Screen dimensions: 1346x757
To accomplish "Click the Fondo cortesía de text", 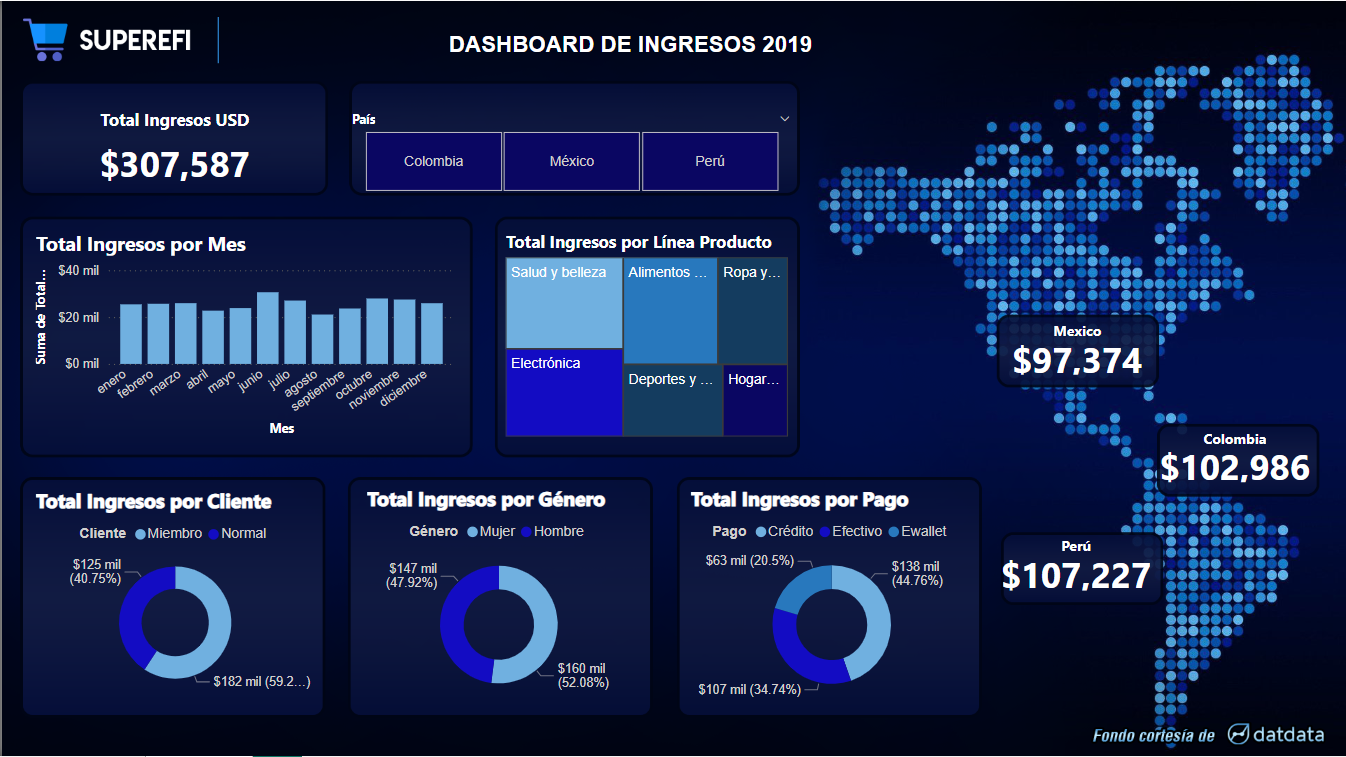I will click(x=1153, y=735).
